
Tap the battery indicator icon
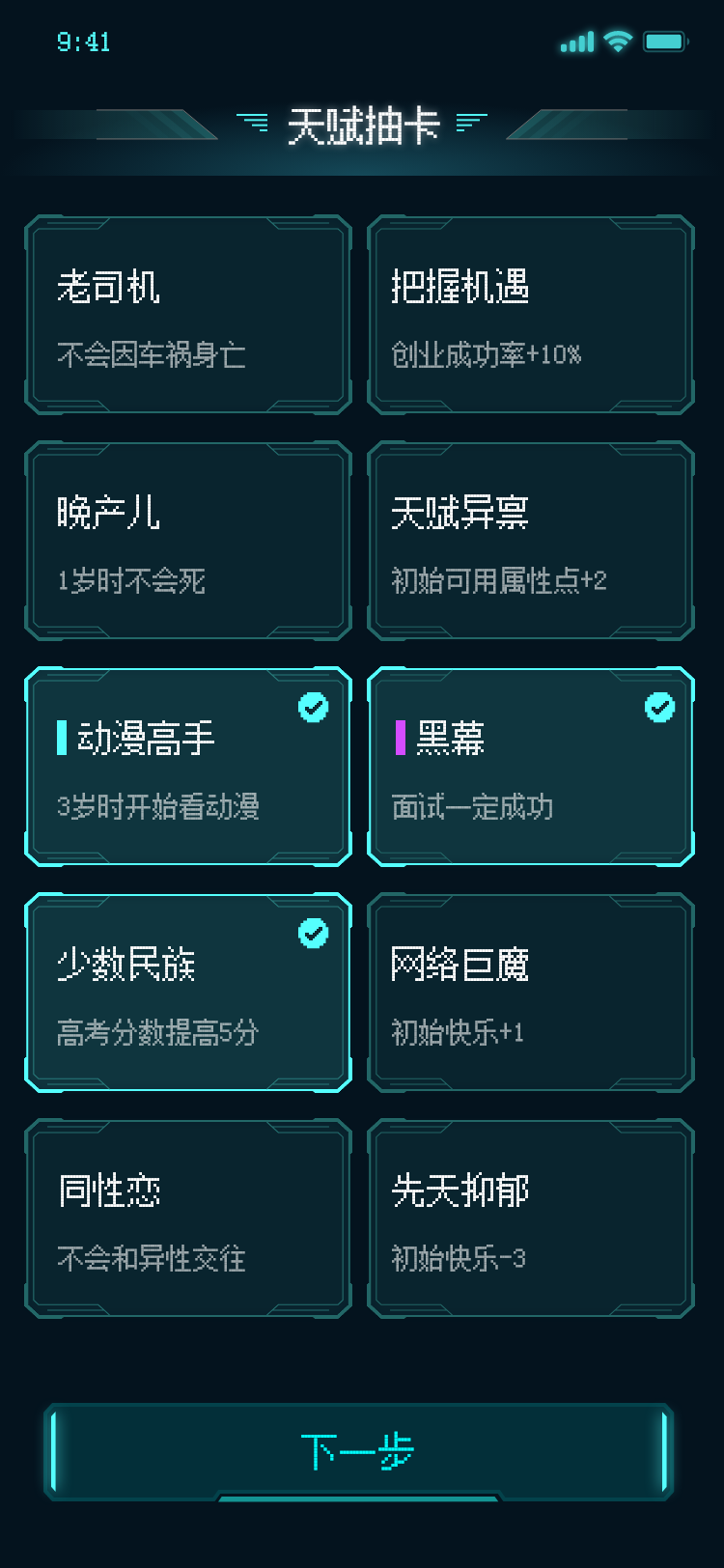point(665,42)
